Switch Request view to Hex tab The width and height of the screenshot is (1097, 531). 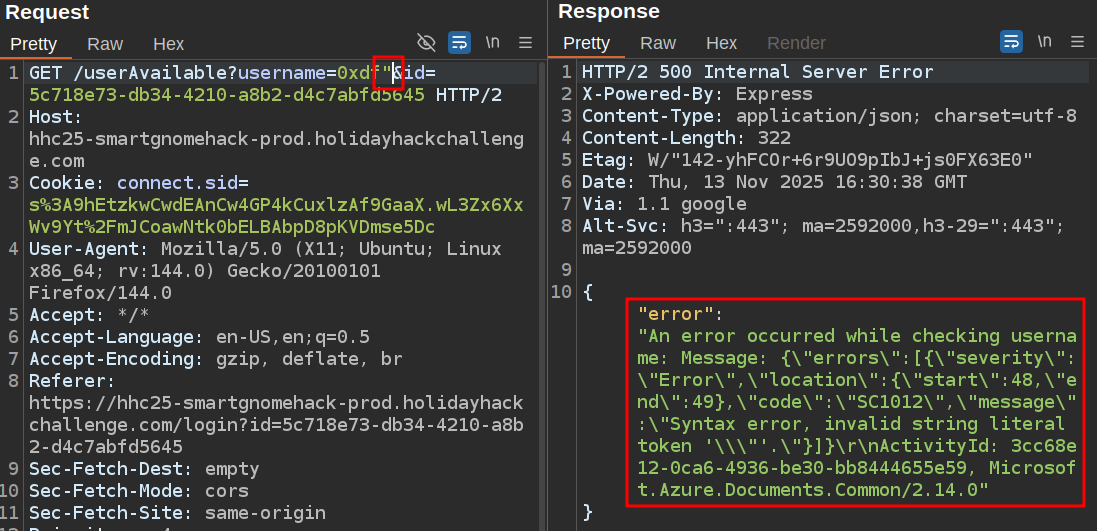point(168,44)
